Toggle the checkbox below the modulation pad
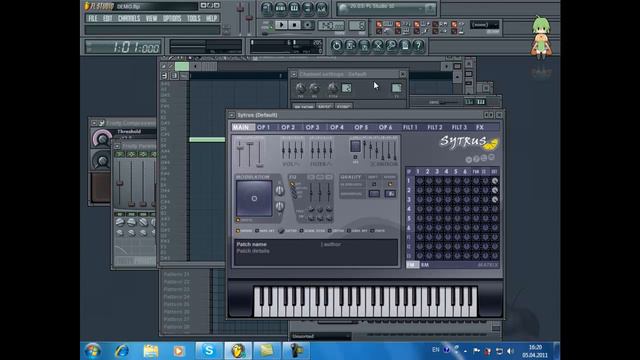The image size is (640, 360). 238,220
